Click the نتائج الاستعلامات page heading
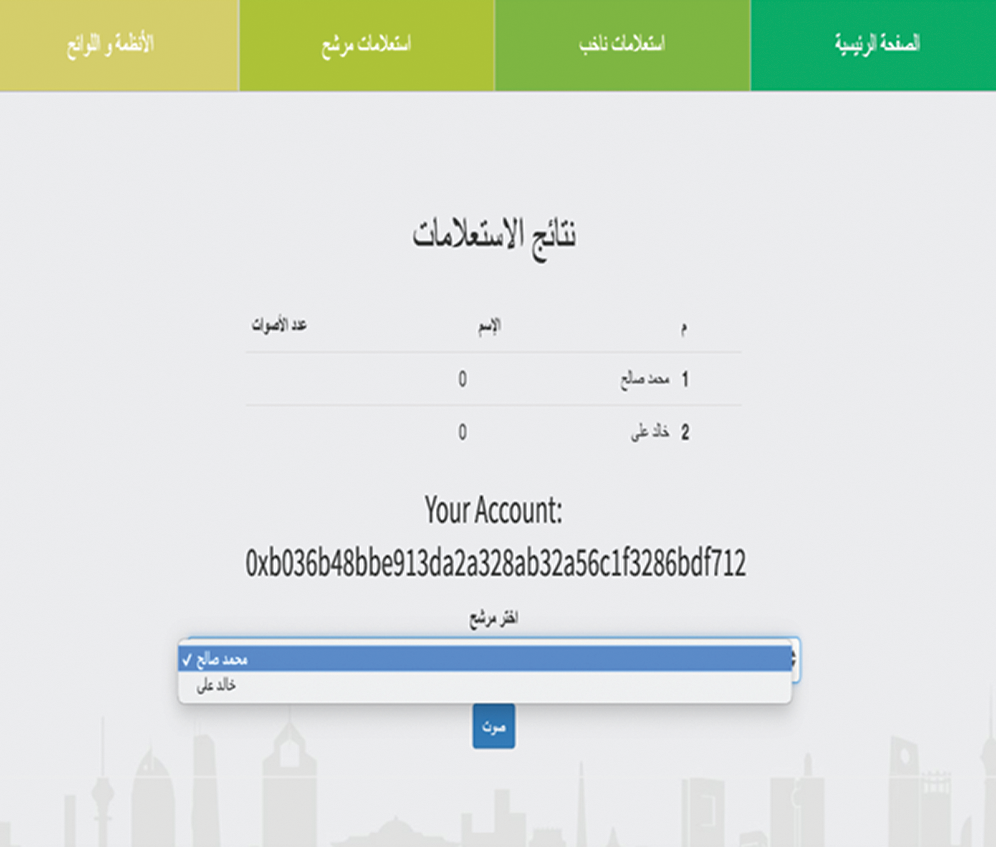 pos(494,234)
